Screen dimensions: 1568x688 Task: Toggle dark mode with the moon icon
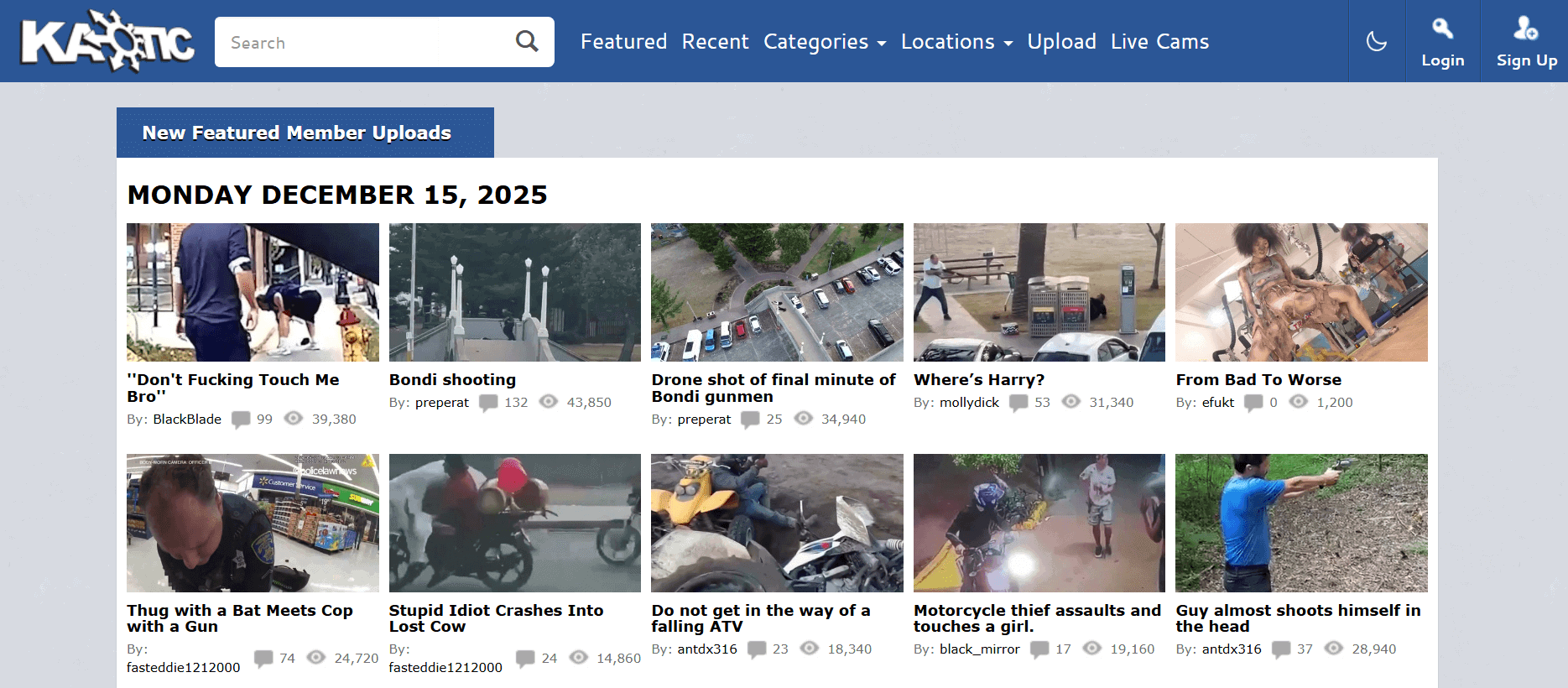[x=1377, y=41]
